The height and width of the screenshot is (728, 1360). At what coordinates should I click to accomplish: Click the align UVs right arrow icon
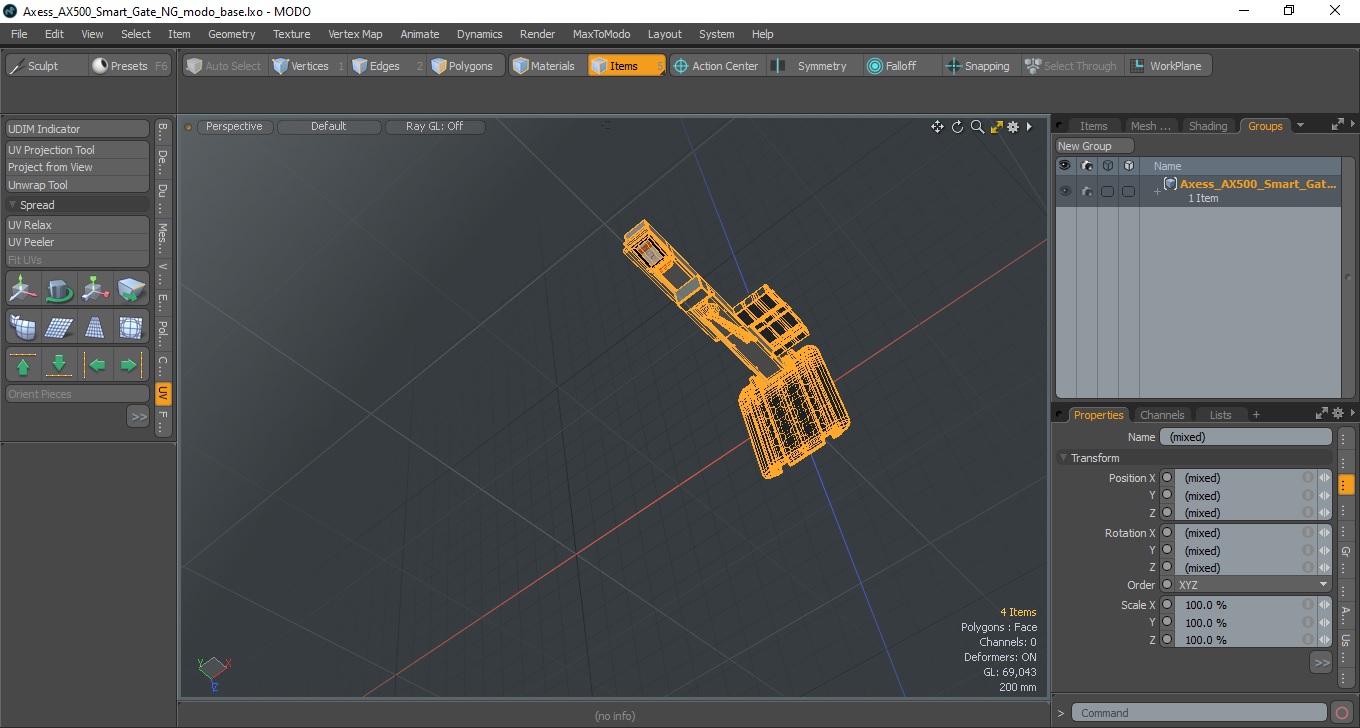point(131,364)
